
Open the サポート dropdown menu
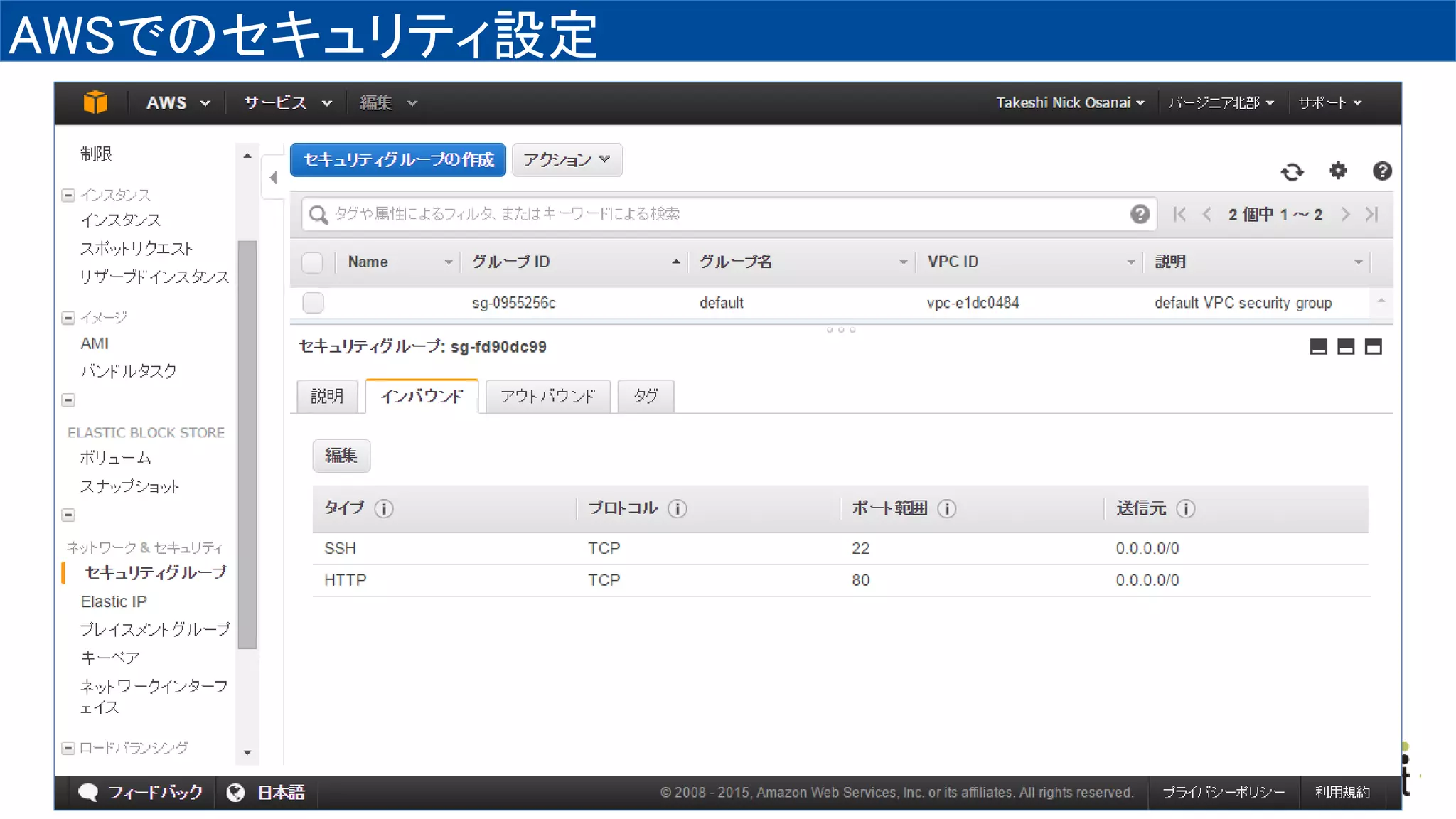pyautogui.click(x=1329, y=103)
